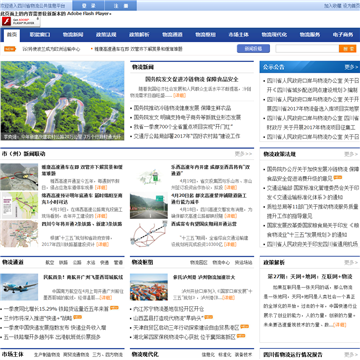Select the 货运场站 tab in 物流枢纽
This screenshot has width=360, height=360.
[x=244, y=263]
